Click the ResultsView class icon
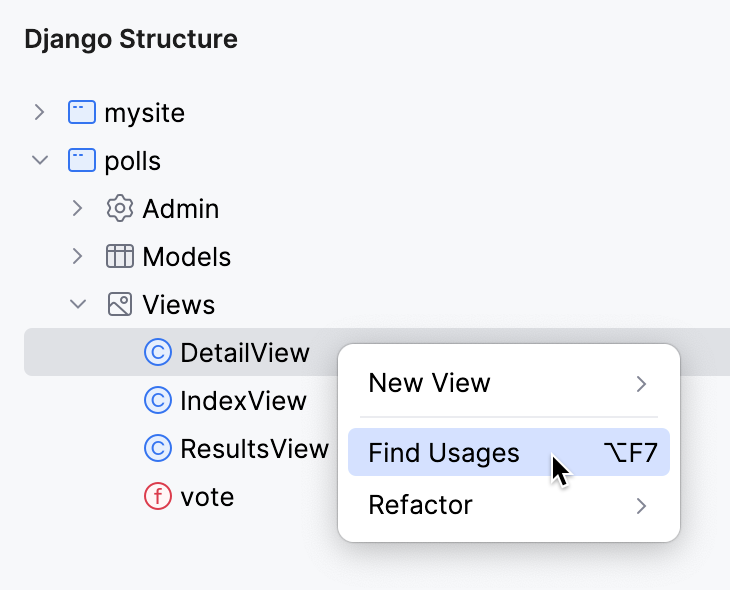Viewport: 730px width, 590px height. tap(157, 449)
